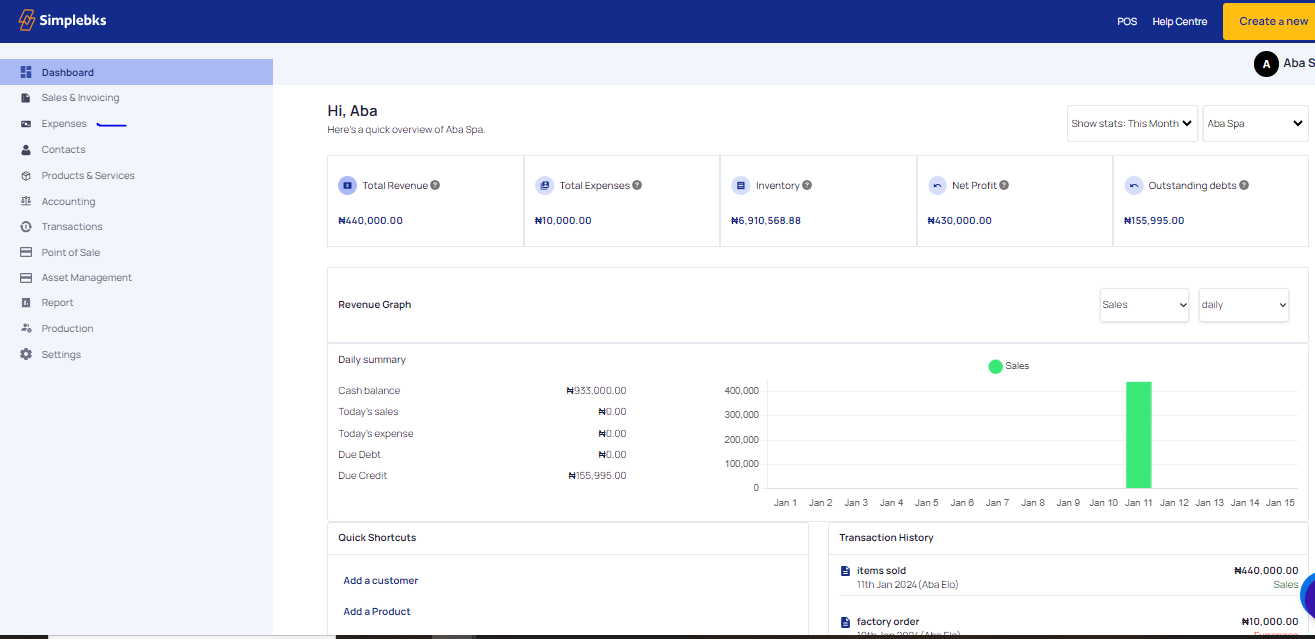Toggle the green Sales legend swatch
Viewport: 1315px width, 639px height.
[x=995, y=366]
